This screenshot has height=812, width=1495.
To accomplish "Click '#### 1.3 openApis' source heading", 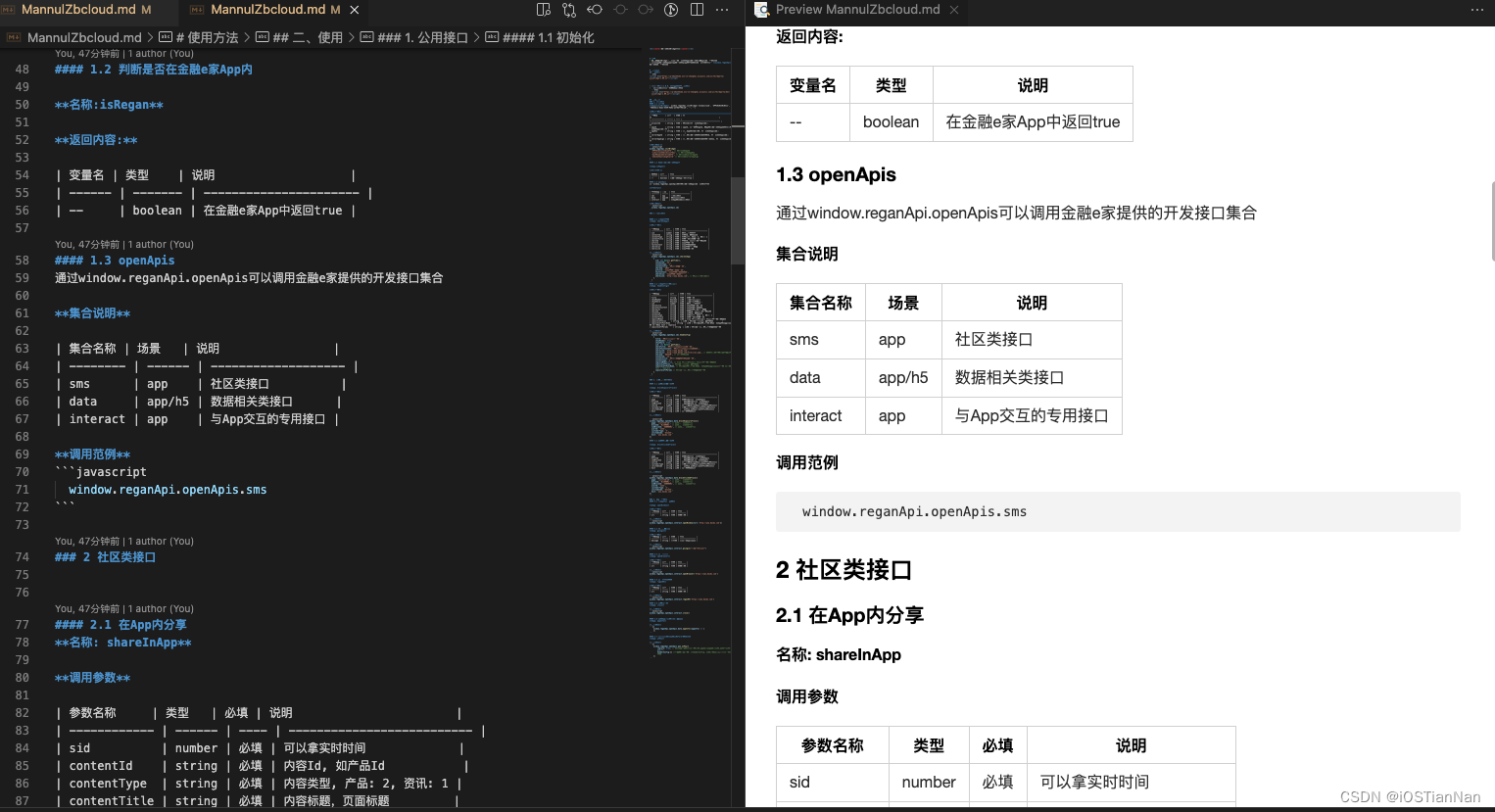I will 115,261.
